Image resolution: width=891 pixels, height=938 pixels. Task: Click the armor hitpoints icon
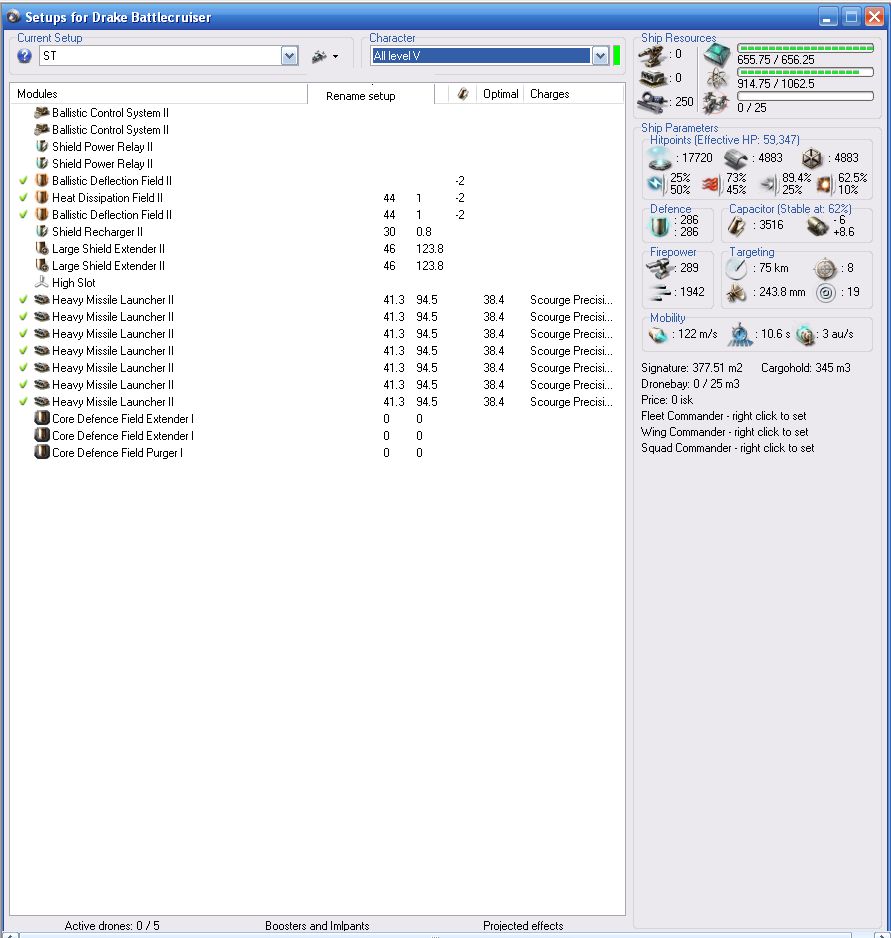736,159
